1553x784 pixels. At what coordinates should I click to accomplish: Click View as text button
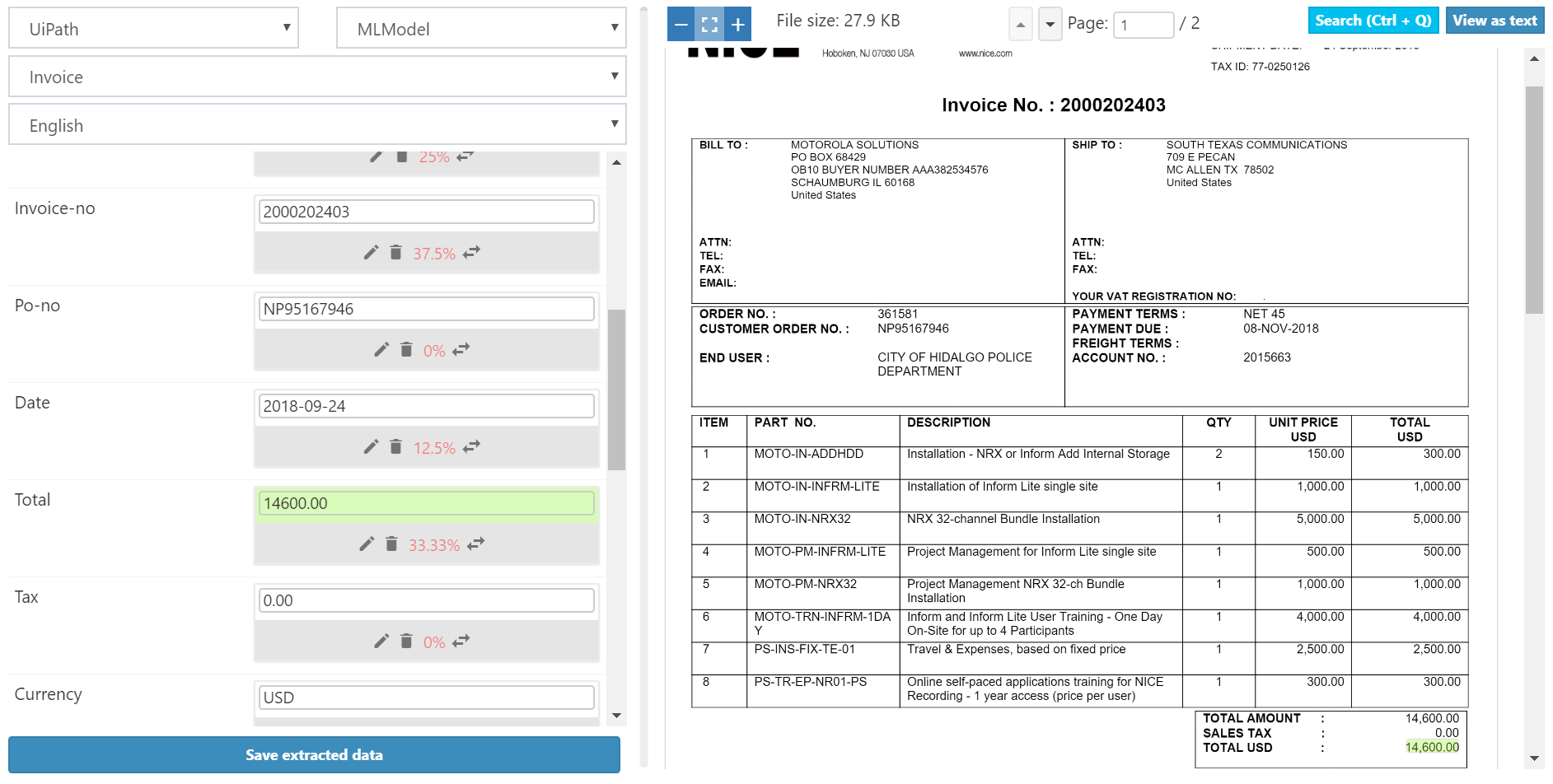pos(1495,21)
